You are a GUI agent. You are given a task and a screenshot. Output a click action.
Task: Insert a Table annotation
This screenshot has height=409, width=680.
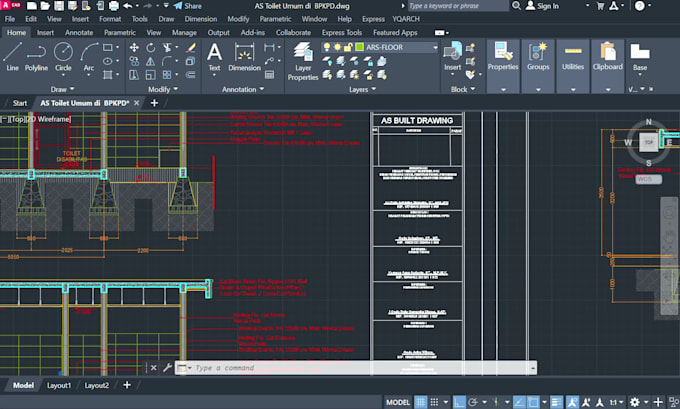(269, 75)
